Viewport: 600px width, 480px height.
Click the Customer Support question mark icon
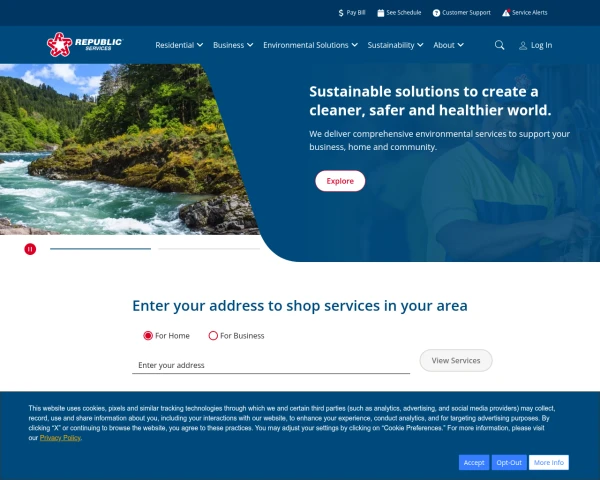pos(436,13)
